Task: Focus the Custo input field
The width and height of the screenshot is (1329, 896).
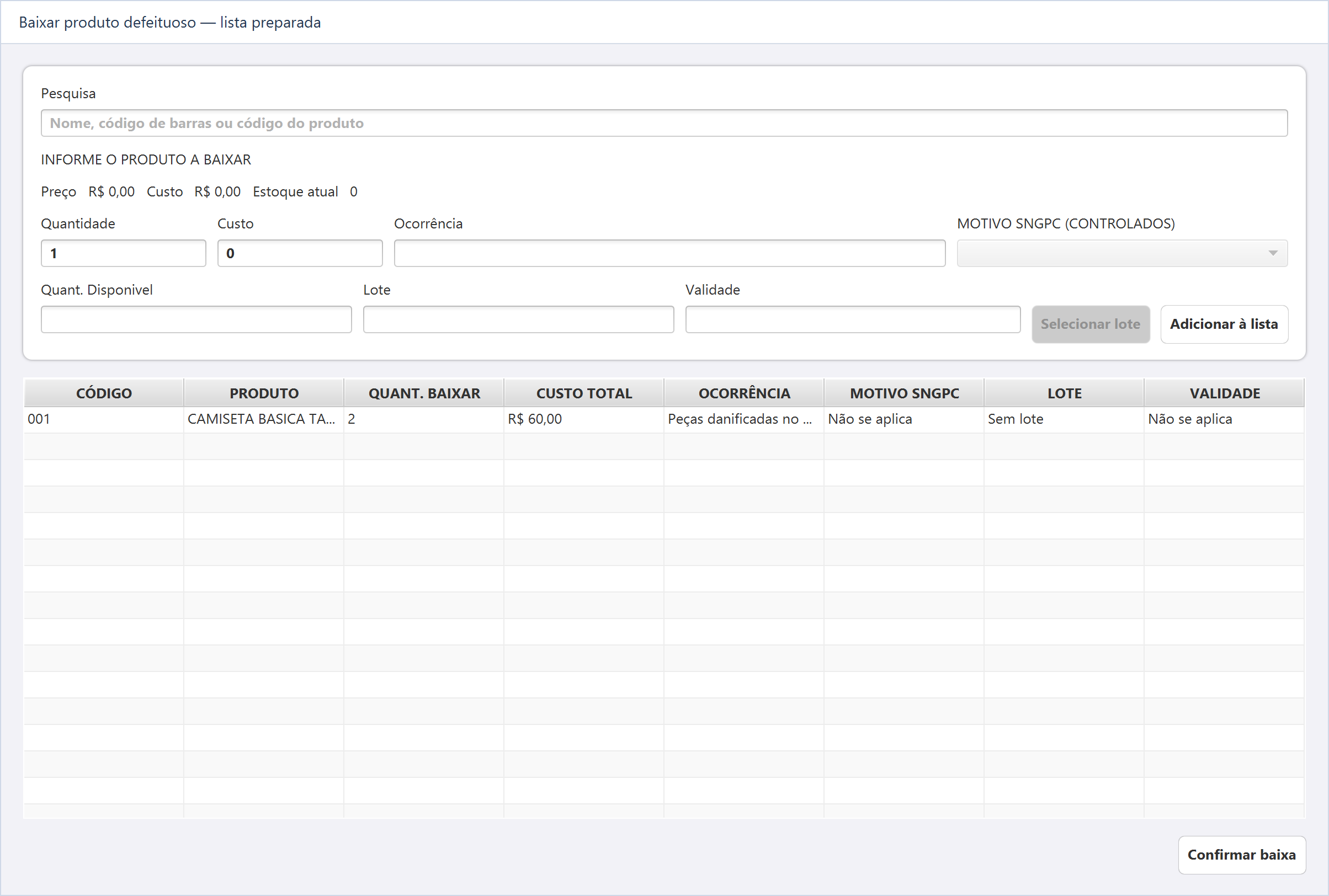Action: pos(300,253)
